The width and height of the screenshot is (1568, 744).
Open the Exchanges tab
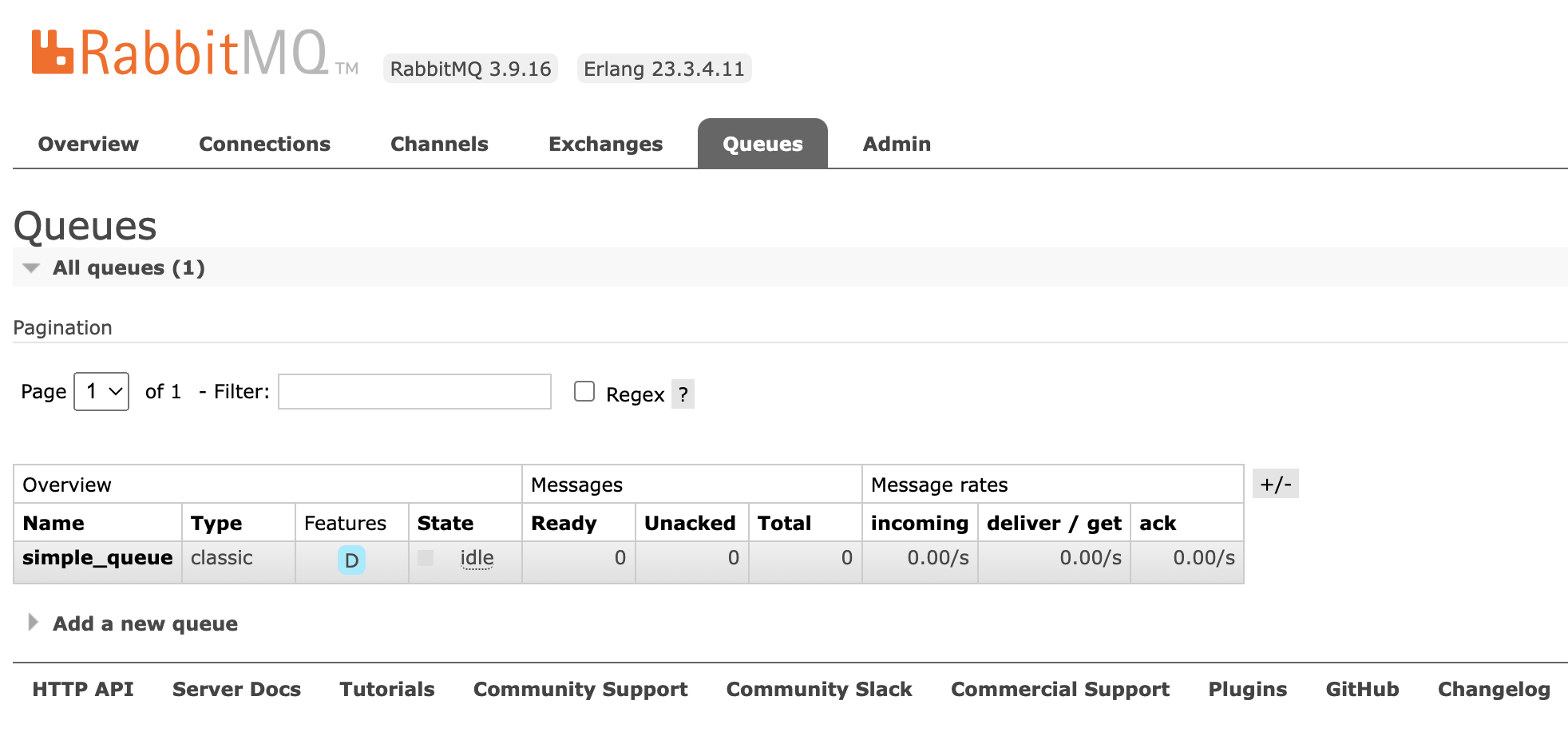(605, 144)
